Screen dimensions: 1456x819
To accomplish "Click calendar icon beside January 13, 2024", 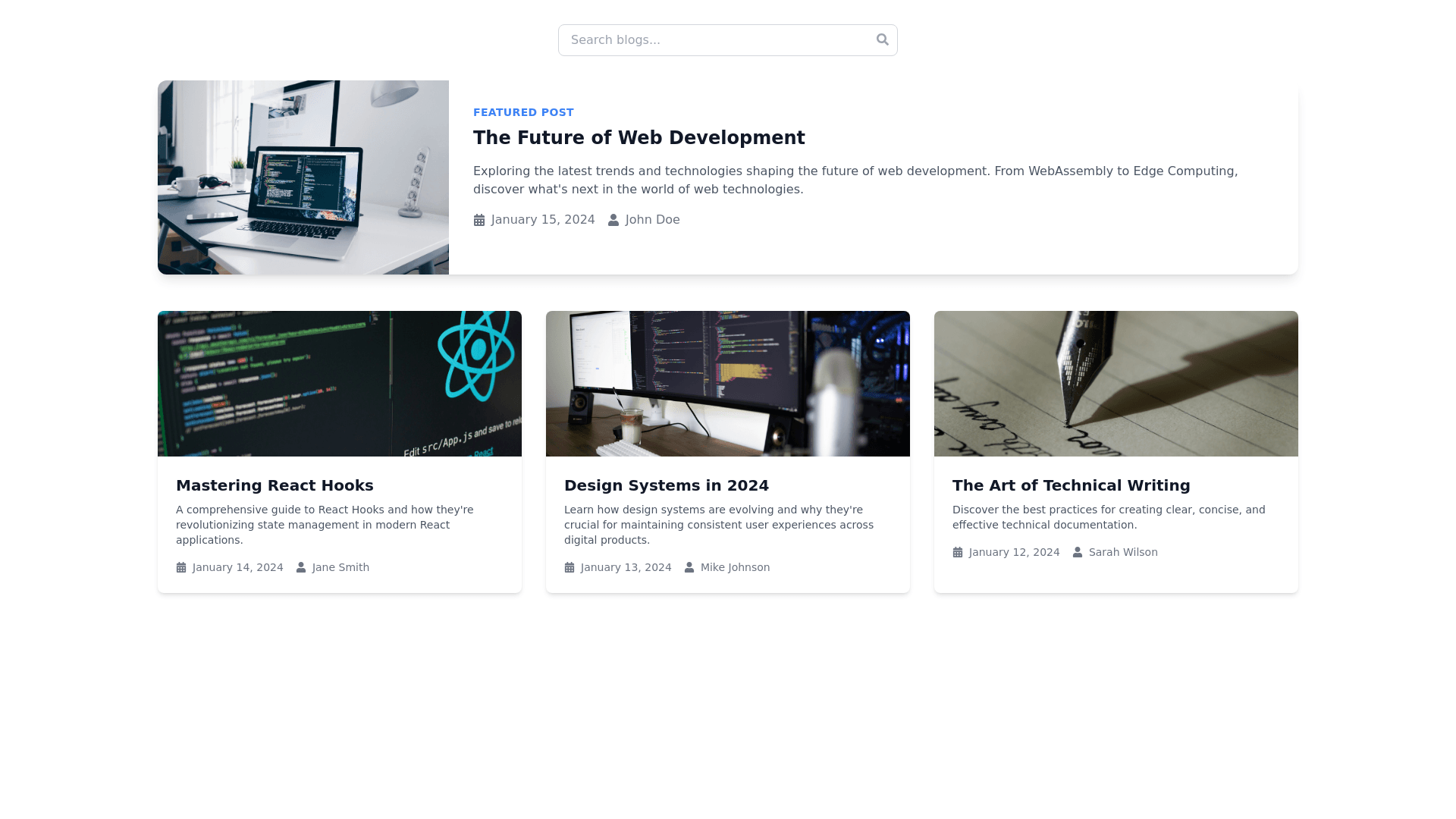I will (x=570, y=567).
